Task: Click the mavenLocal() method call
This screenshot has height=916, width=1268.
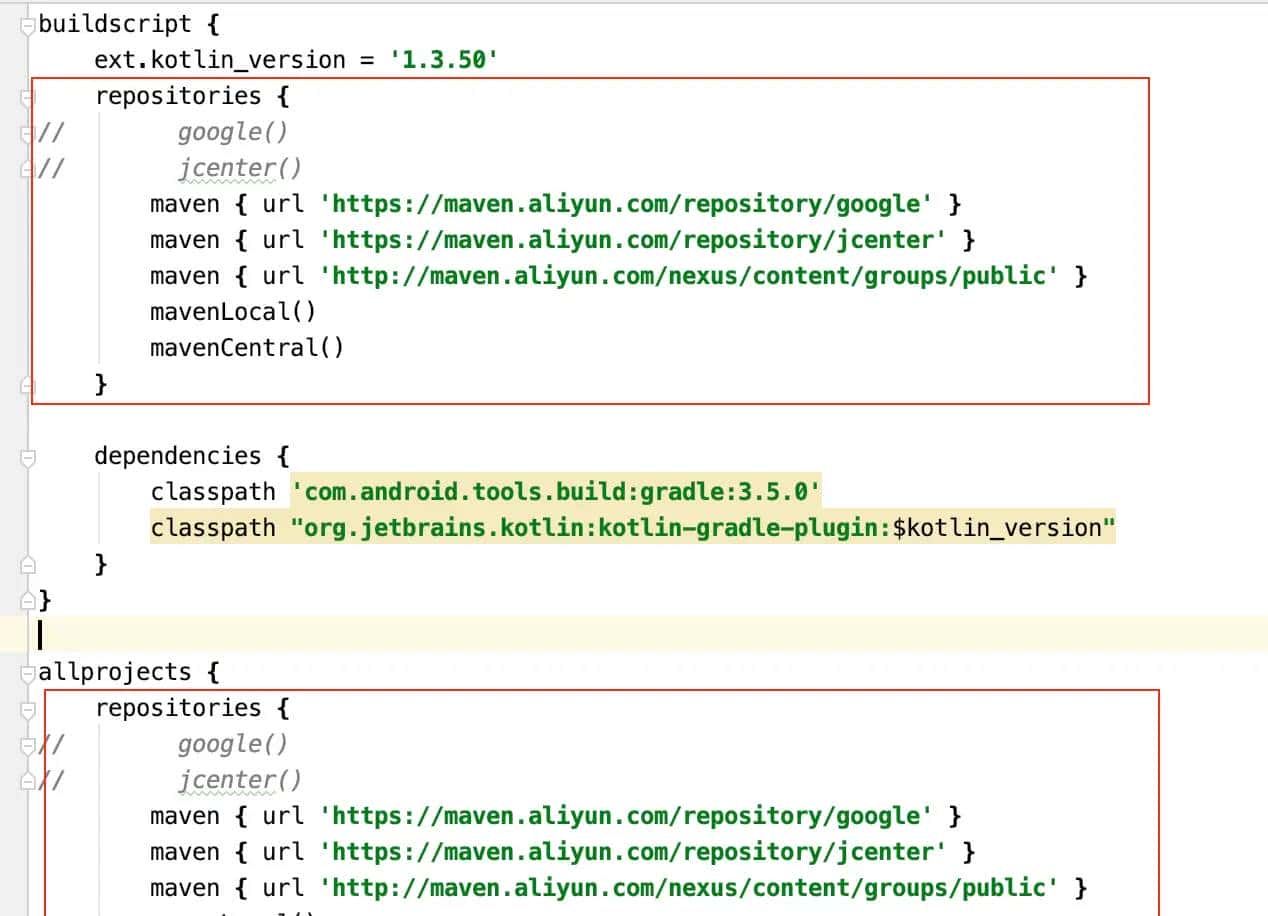Action: pos(234,311)
